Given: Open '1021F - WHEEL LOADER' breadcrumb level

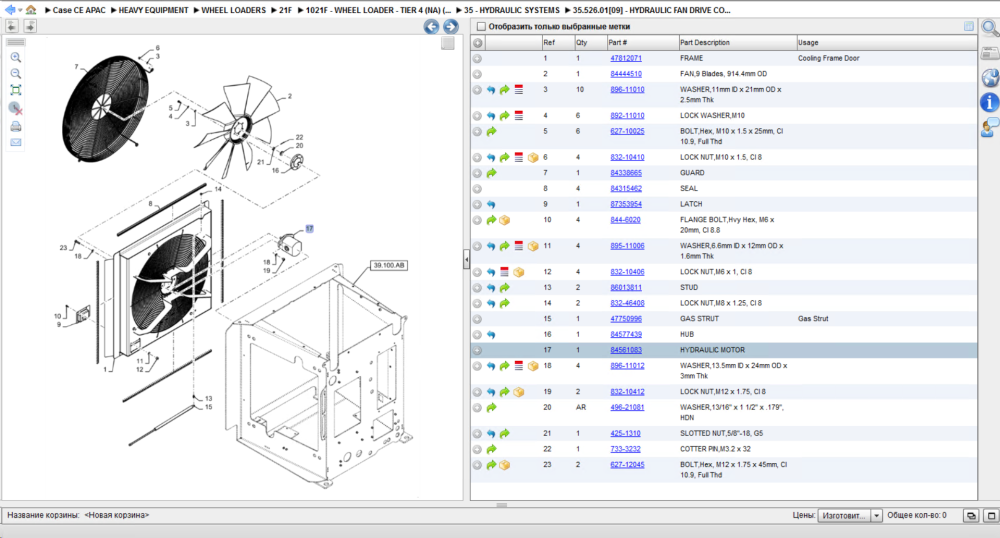Looking at the screenshot, I should 378,10.
